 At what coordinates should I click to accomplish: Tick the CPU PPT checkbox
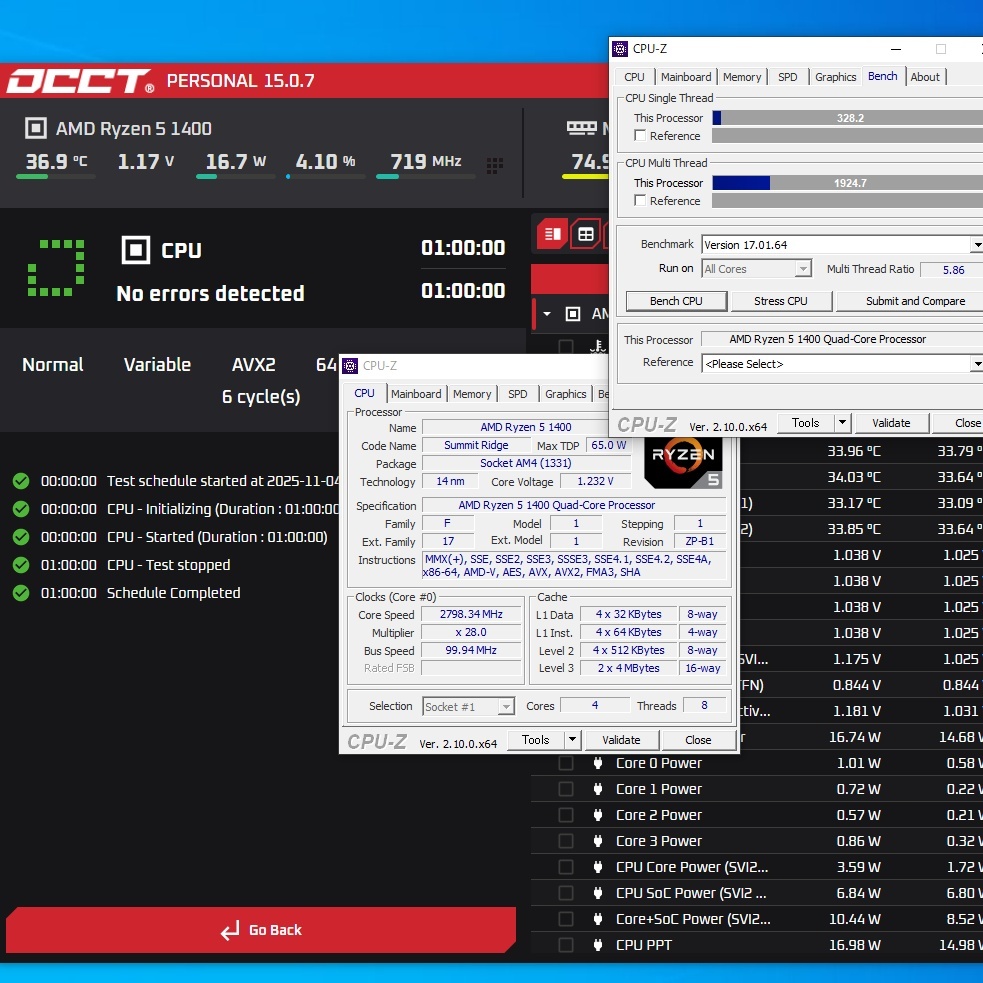click(565, 945)
